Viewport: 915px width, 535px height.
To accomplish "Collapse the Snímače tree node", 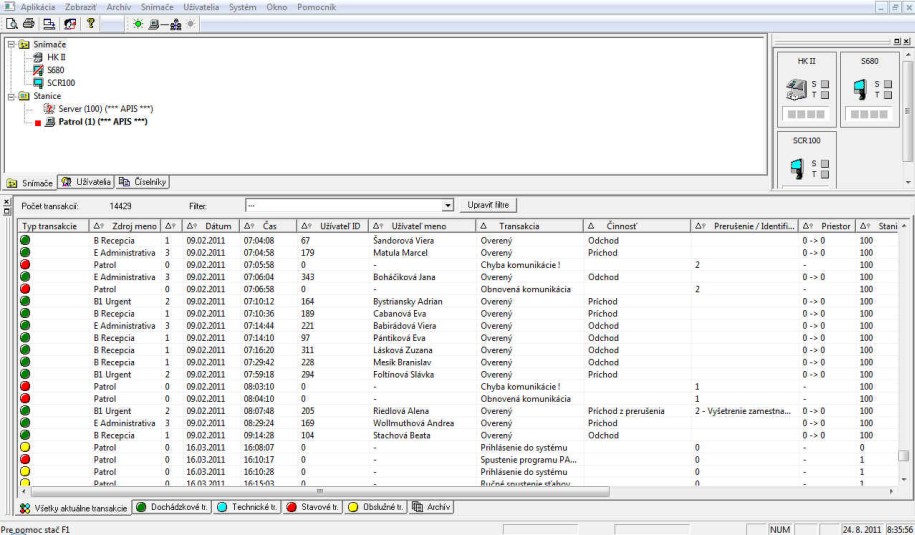I will pyautogui.click(x=11, y=44).
